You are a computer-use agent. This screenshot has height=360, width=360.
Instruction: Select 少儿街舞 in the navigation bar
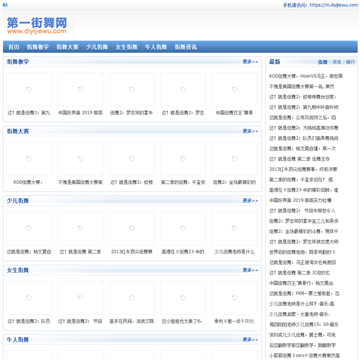click(97, 47)
